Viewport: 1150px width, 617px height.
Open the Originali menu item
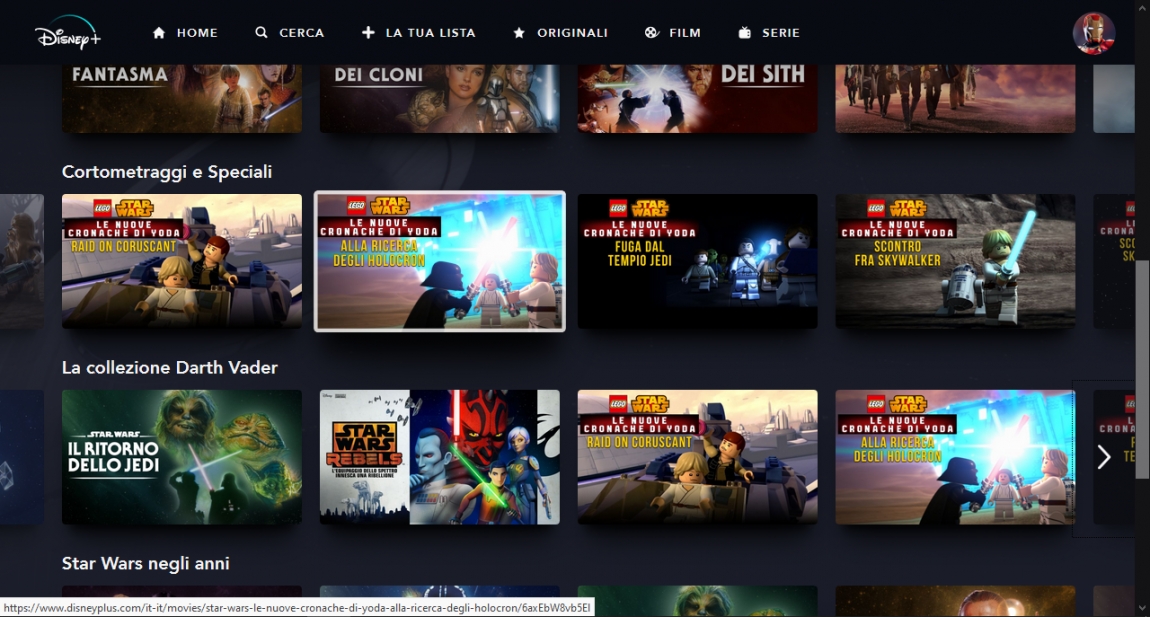pos(572,33)
